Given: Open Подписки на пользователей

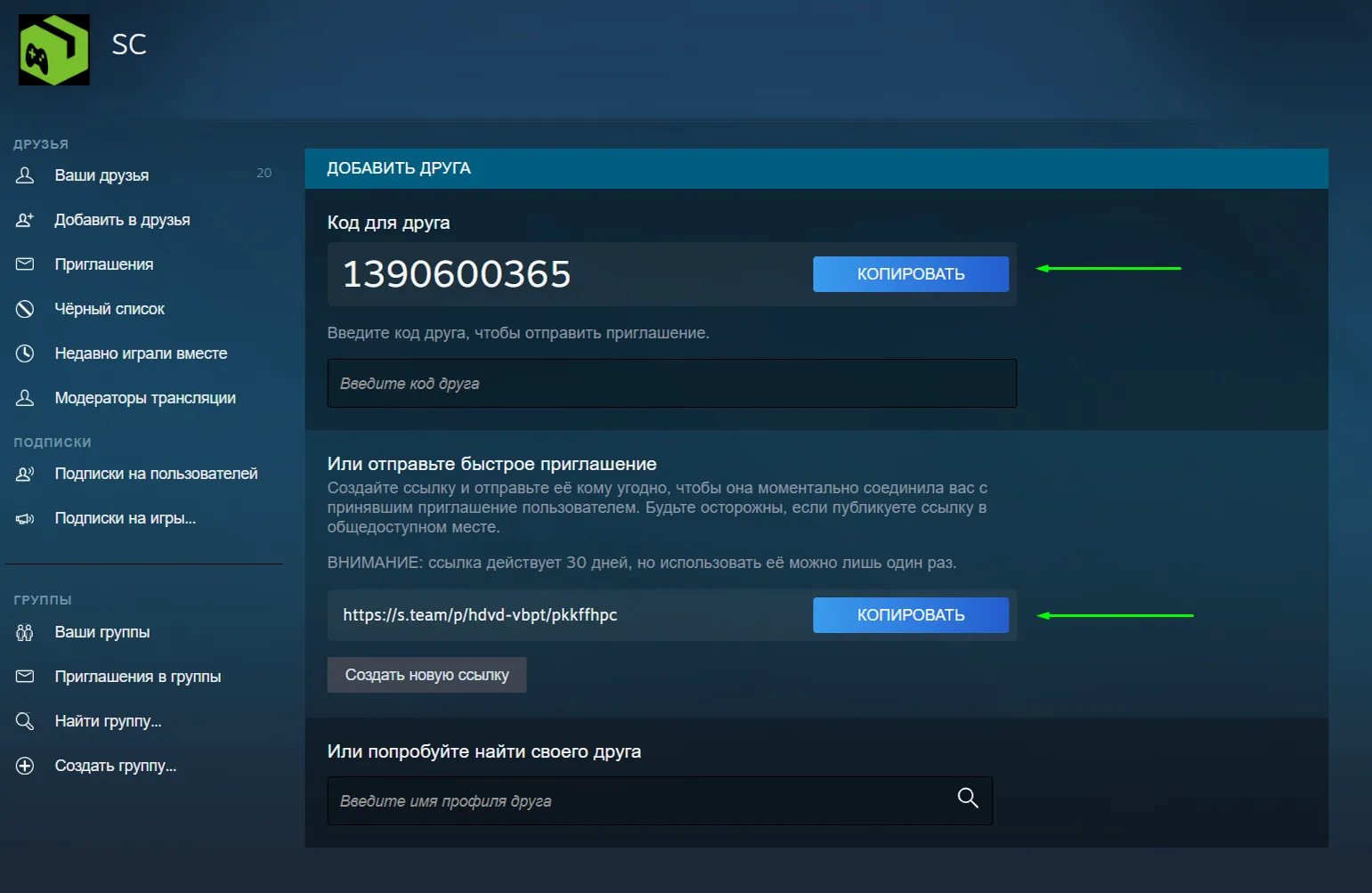Looking at the screenshot, I should (x=156, y=474).
